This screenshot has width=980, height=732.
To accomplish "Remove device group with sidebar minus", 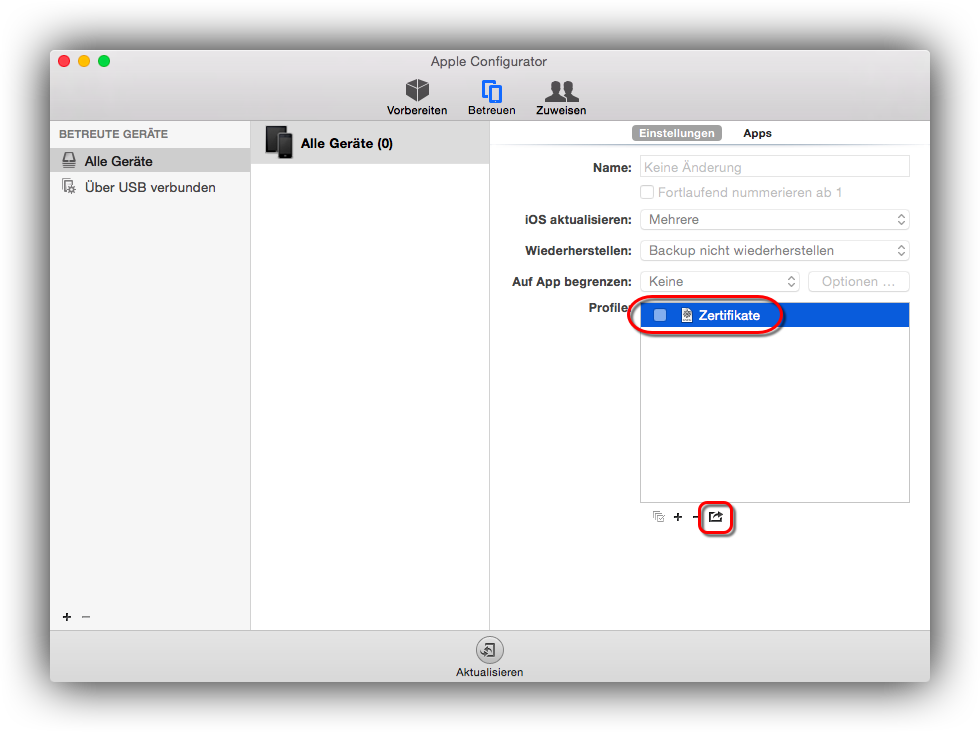I will coord(86,617).
